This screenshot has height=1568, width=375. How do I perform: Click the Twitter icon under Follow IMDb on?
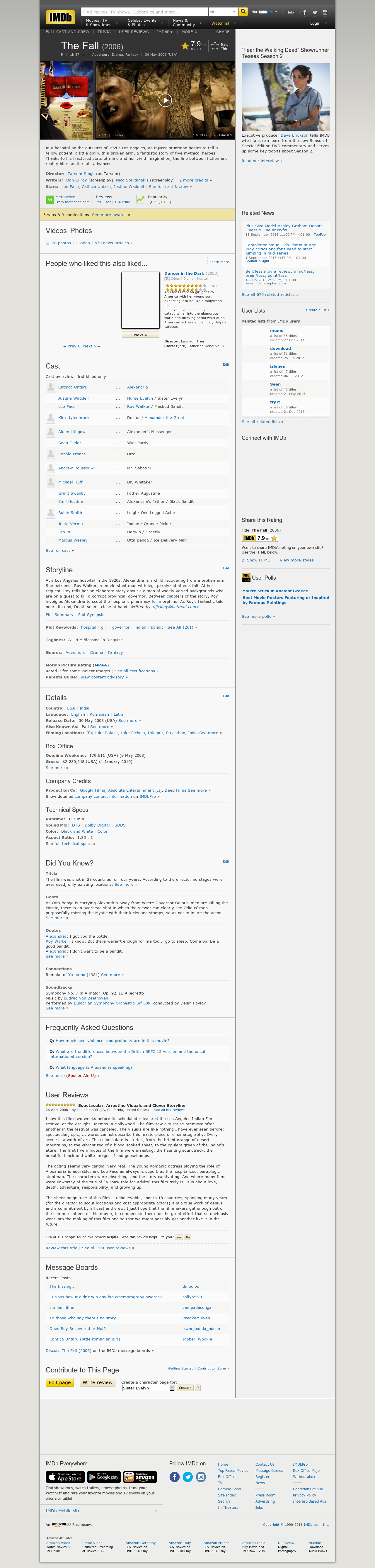tap(188, 1477)
